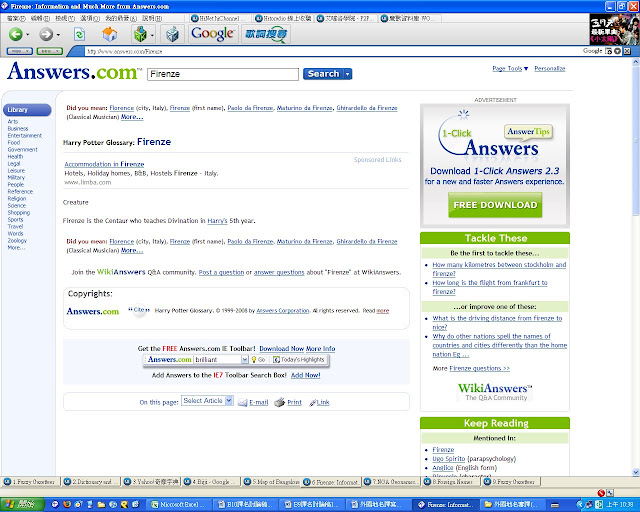Viewport: 640px width, 512px height.
Task: Open the Back button history dropdown arrow
Action: [x=28, y=35]
